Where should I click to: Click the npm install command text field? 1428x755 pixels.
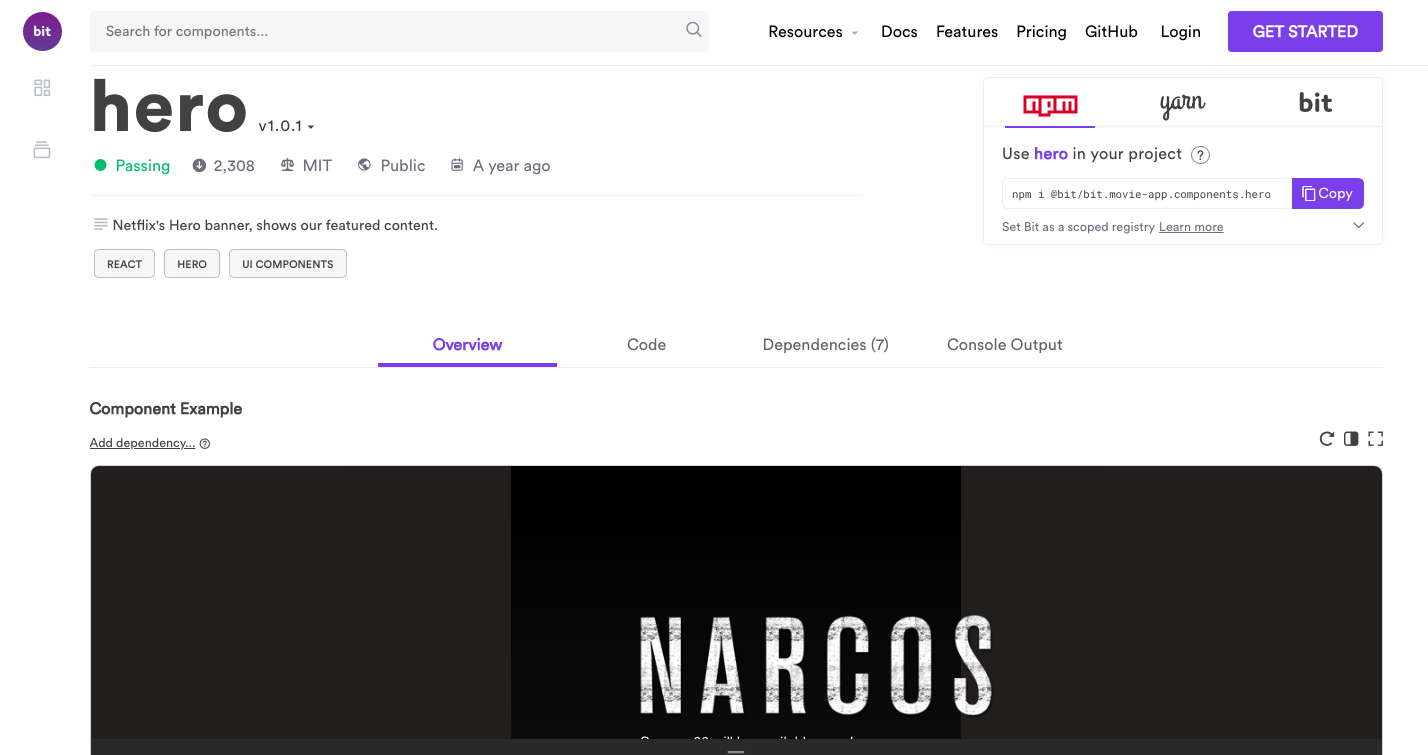[1147, 194]
